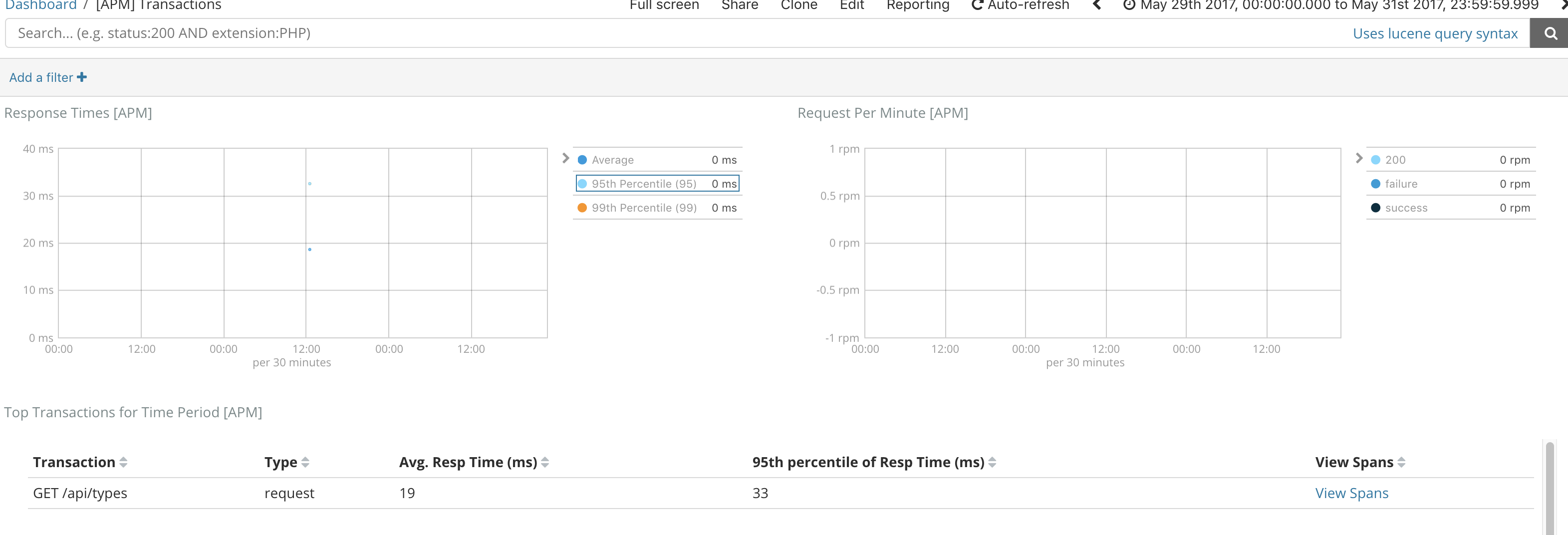Toggle the success series legend entry

coord(1376,208)
